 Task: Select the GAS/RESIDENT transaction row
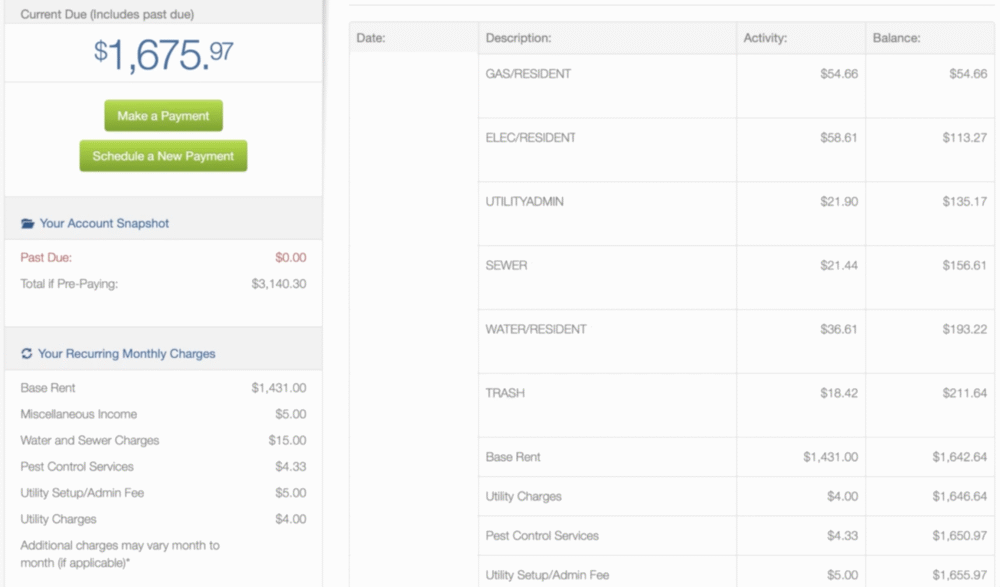528,75
